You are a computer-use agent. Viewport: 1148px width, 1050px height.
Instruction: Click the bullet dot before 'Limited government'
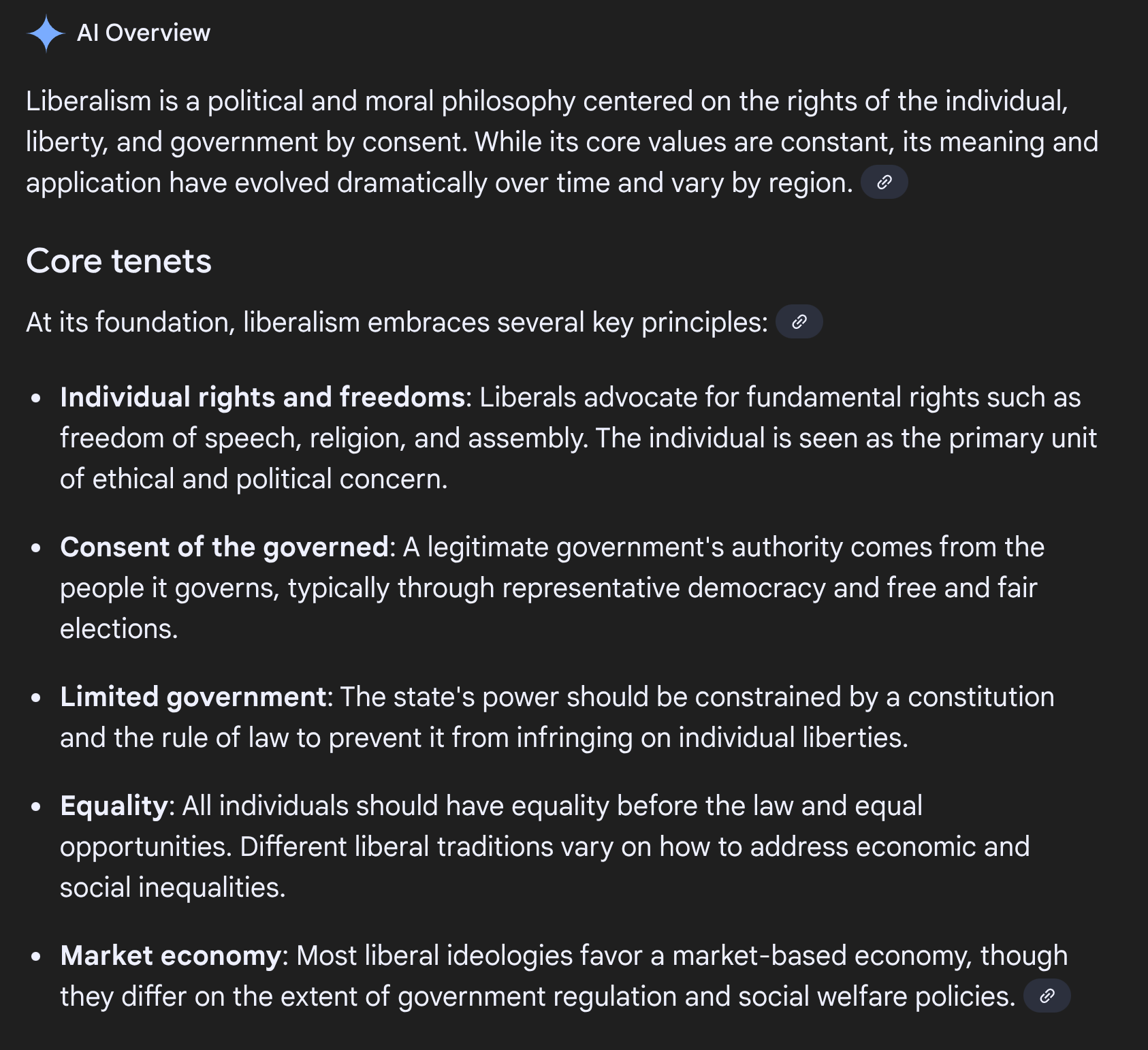tap(36, 697)
